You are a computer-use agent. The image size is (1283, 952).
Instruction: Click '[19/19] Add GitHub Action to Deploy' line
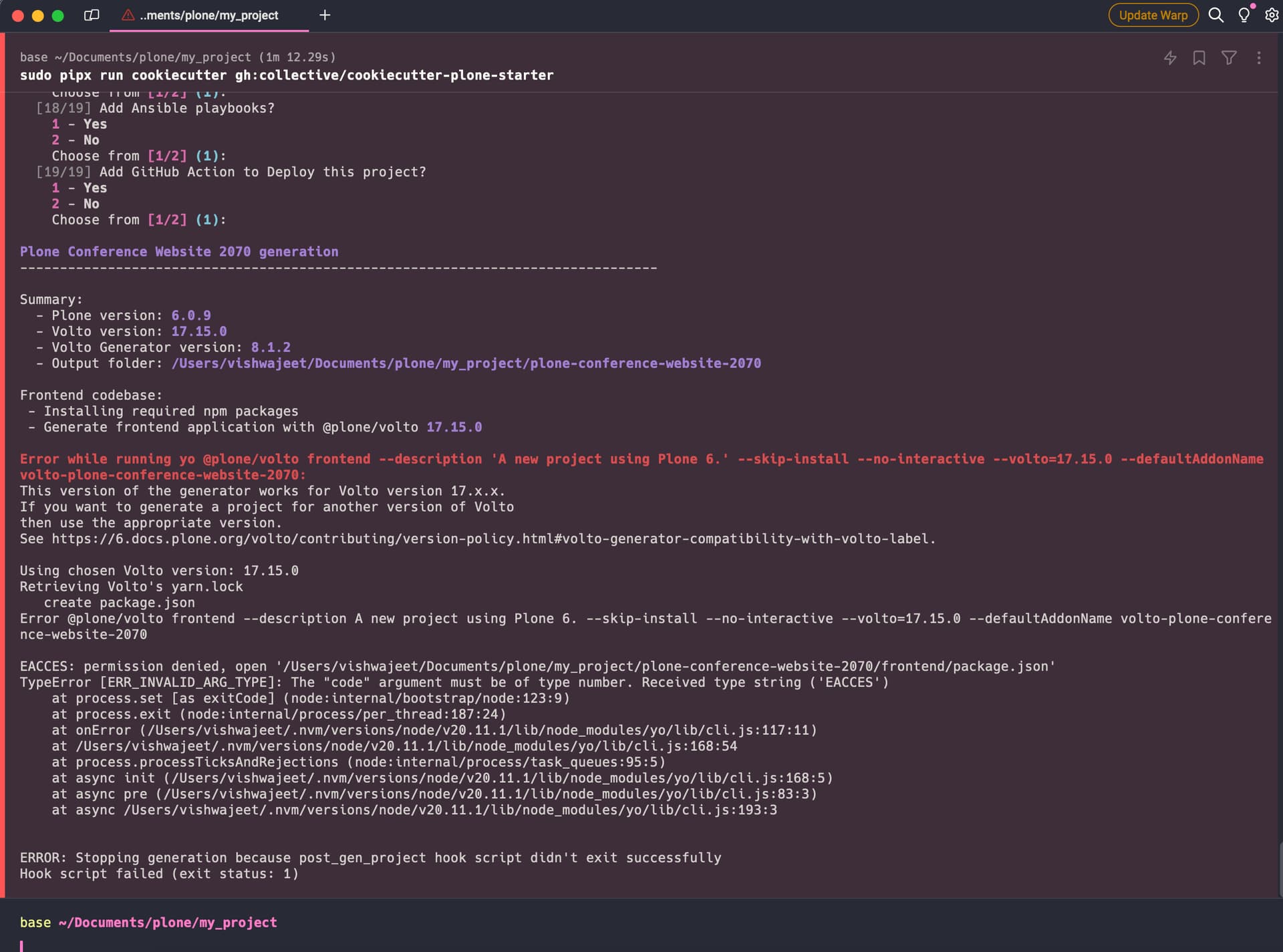pyautogui.click(x=231, y=172)
